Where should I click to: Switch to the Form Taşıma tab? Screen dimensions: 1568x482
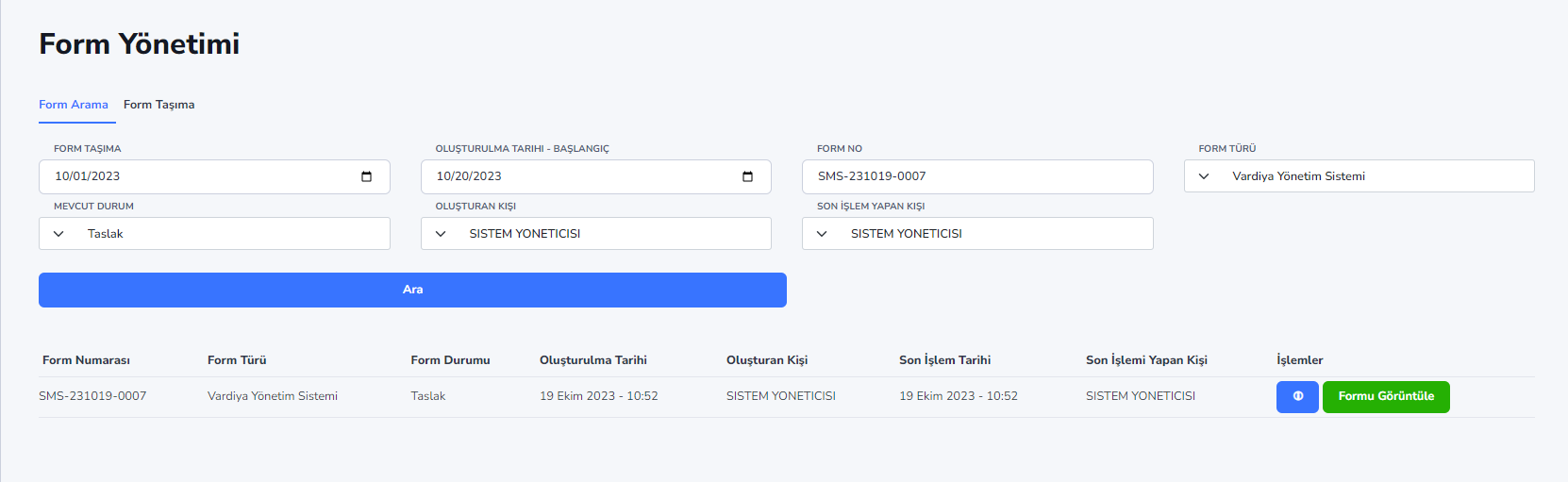159,105
